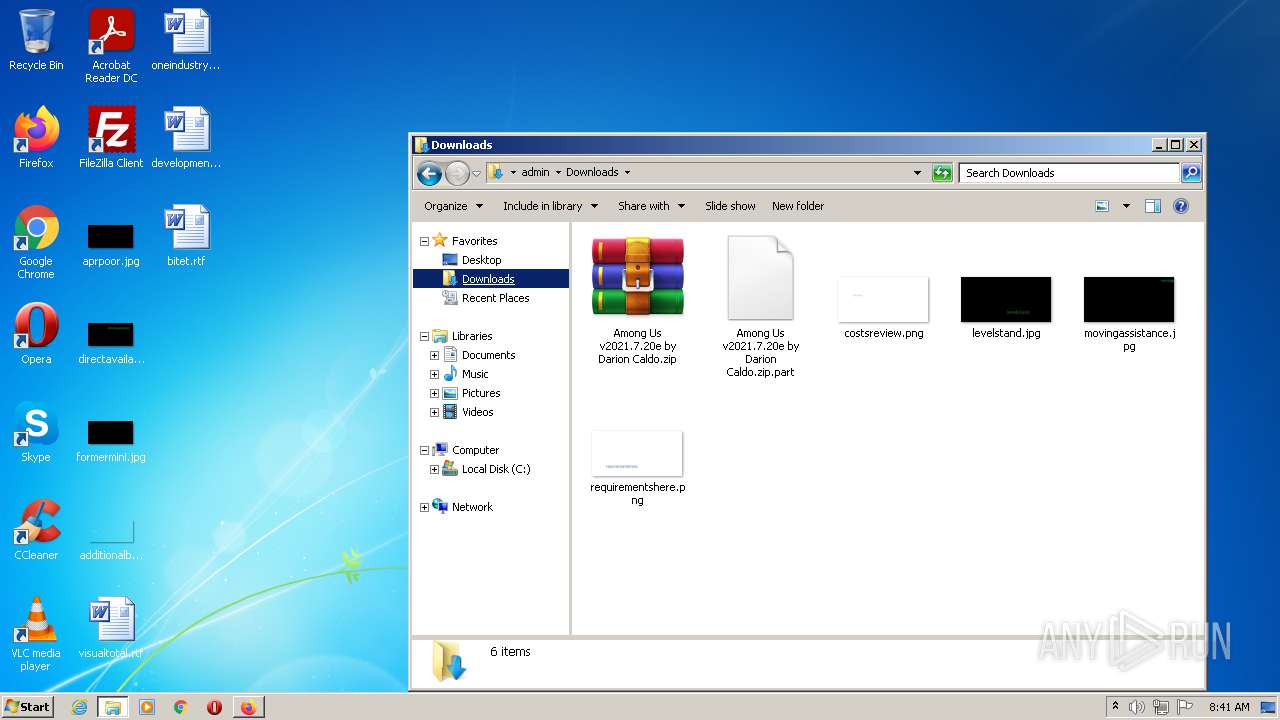1280x720 pixels.
Task: Click the Search Downloads field
Action: tap(1069, 173)
